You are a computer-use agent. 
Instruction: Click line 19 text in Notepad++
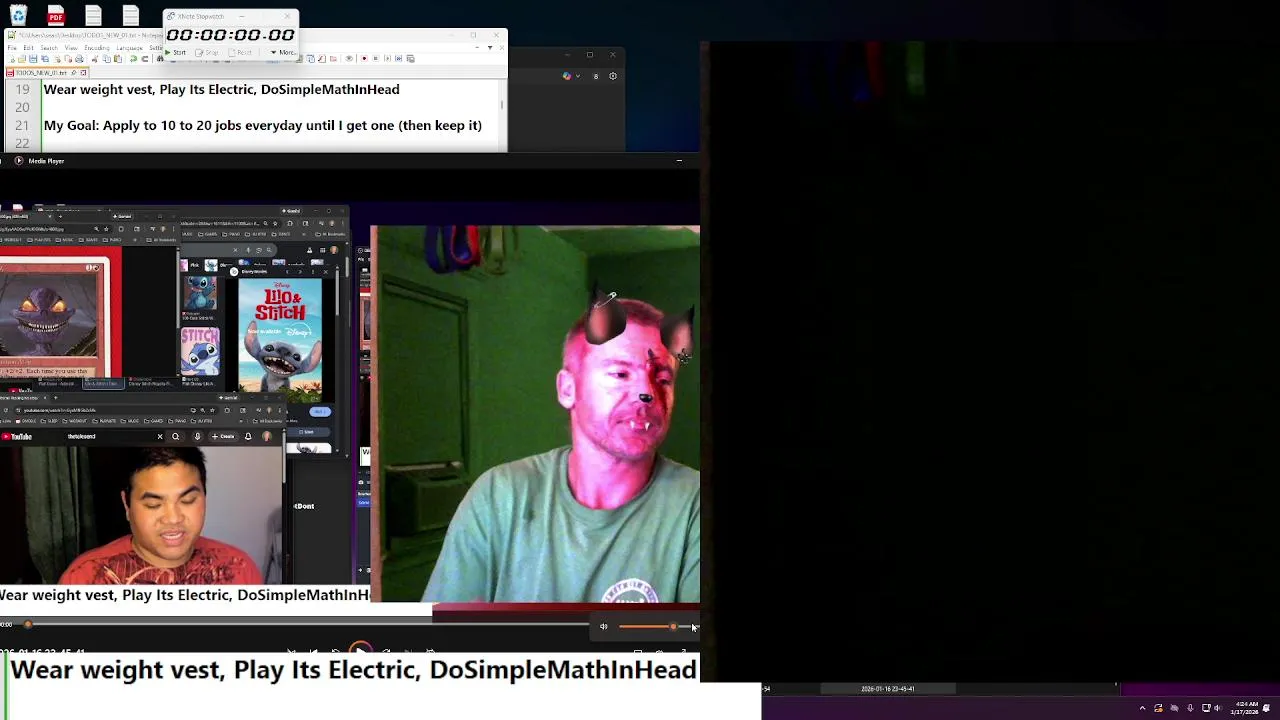[x=221, y=89]
